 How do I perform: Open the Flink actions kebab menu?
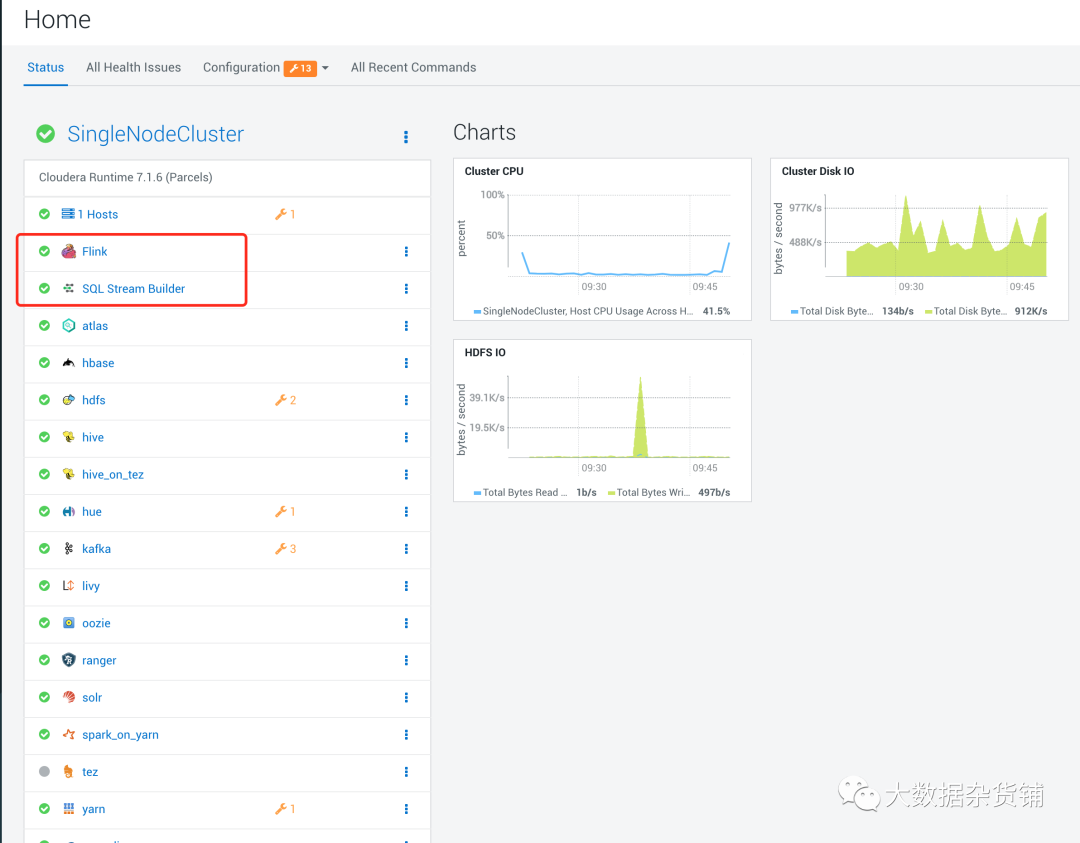[x=406, y=251]
